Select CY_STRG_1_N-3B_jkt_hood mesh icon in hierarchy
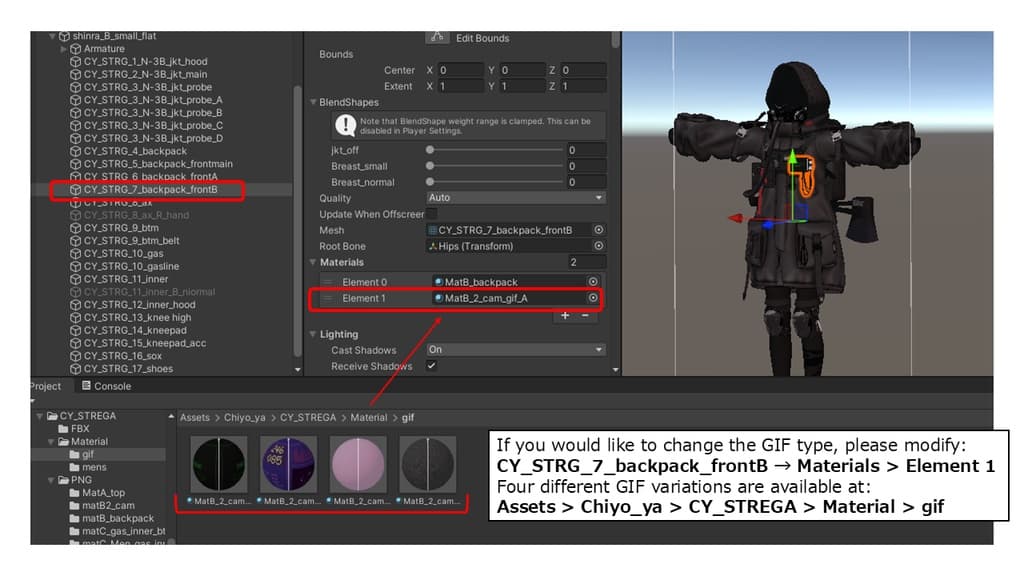1024x576 pixels. point(76,61)
